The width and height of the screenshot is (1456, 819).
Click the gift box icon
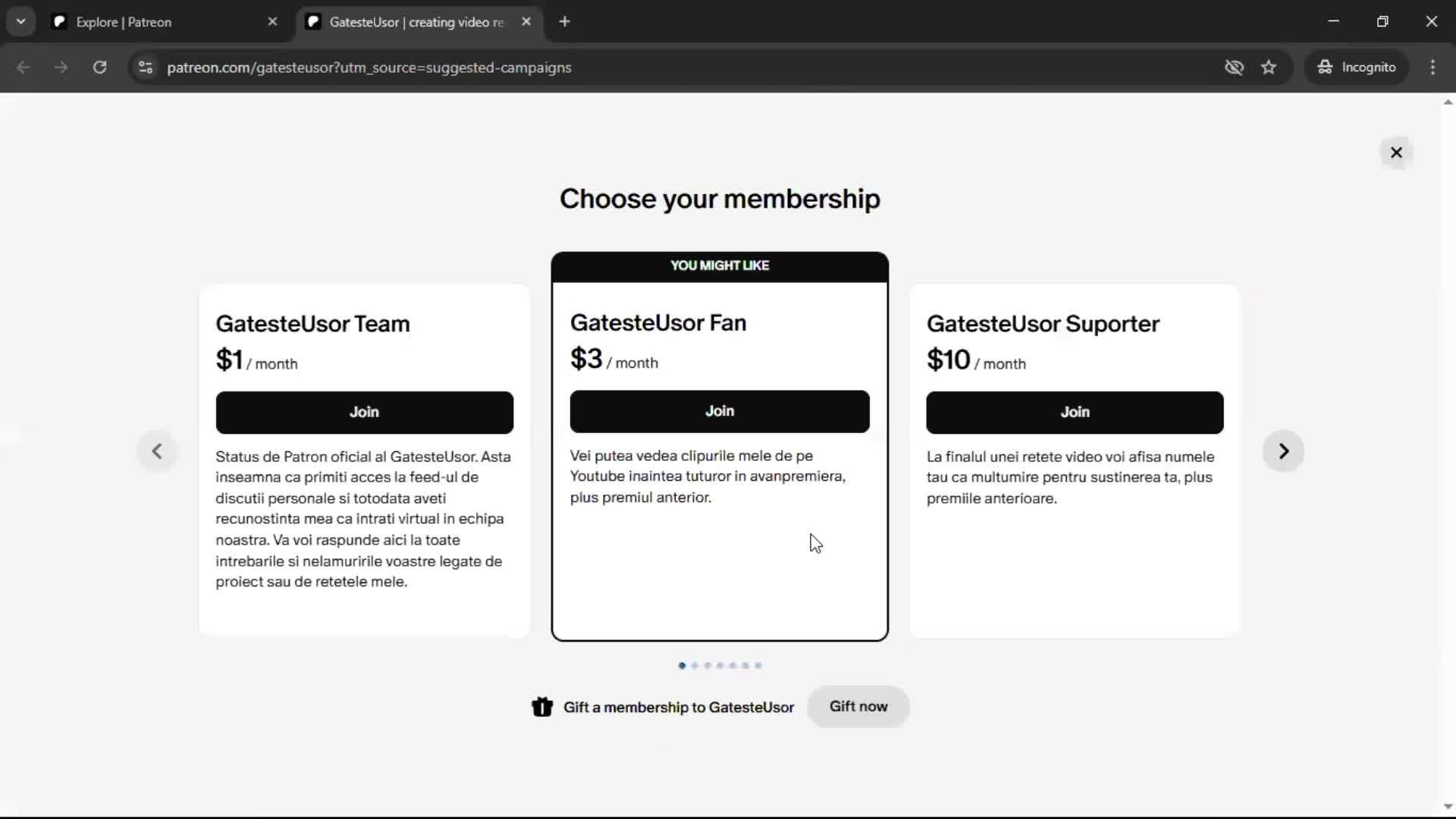point(542,707)
